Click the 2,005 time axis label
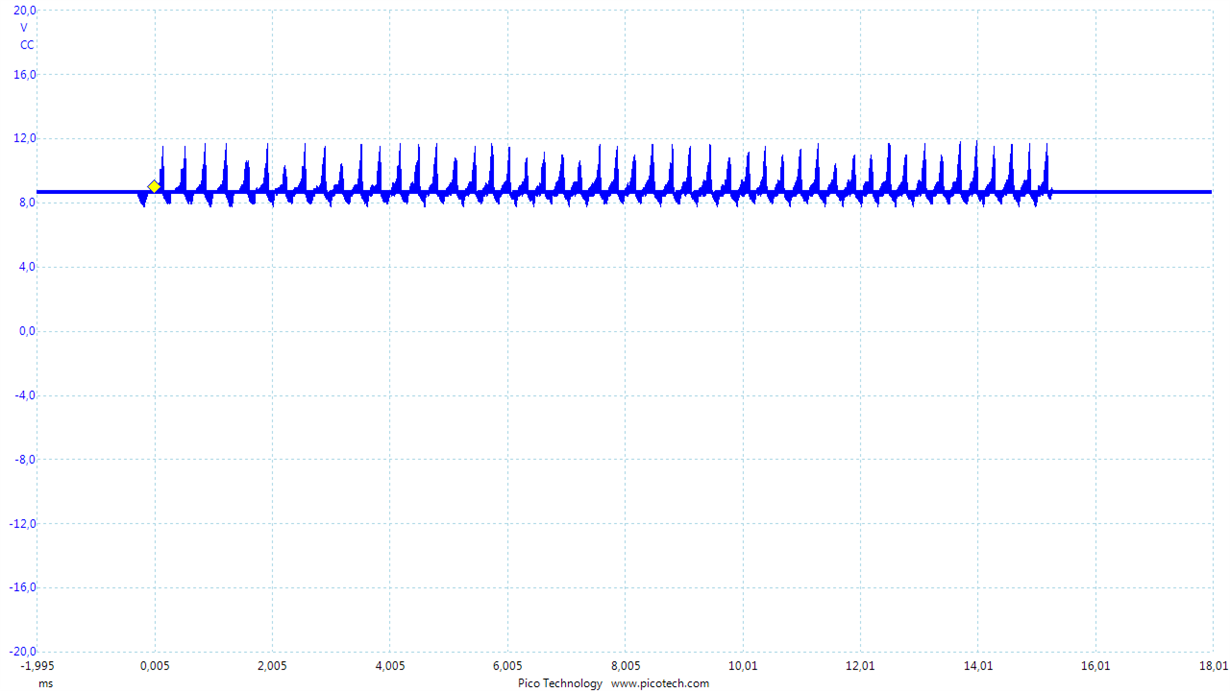Image resolution: width=1230 pixels, height=691 pixels. tap(272, 665)
